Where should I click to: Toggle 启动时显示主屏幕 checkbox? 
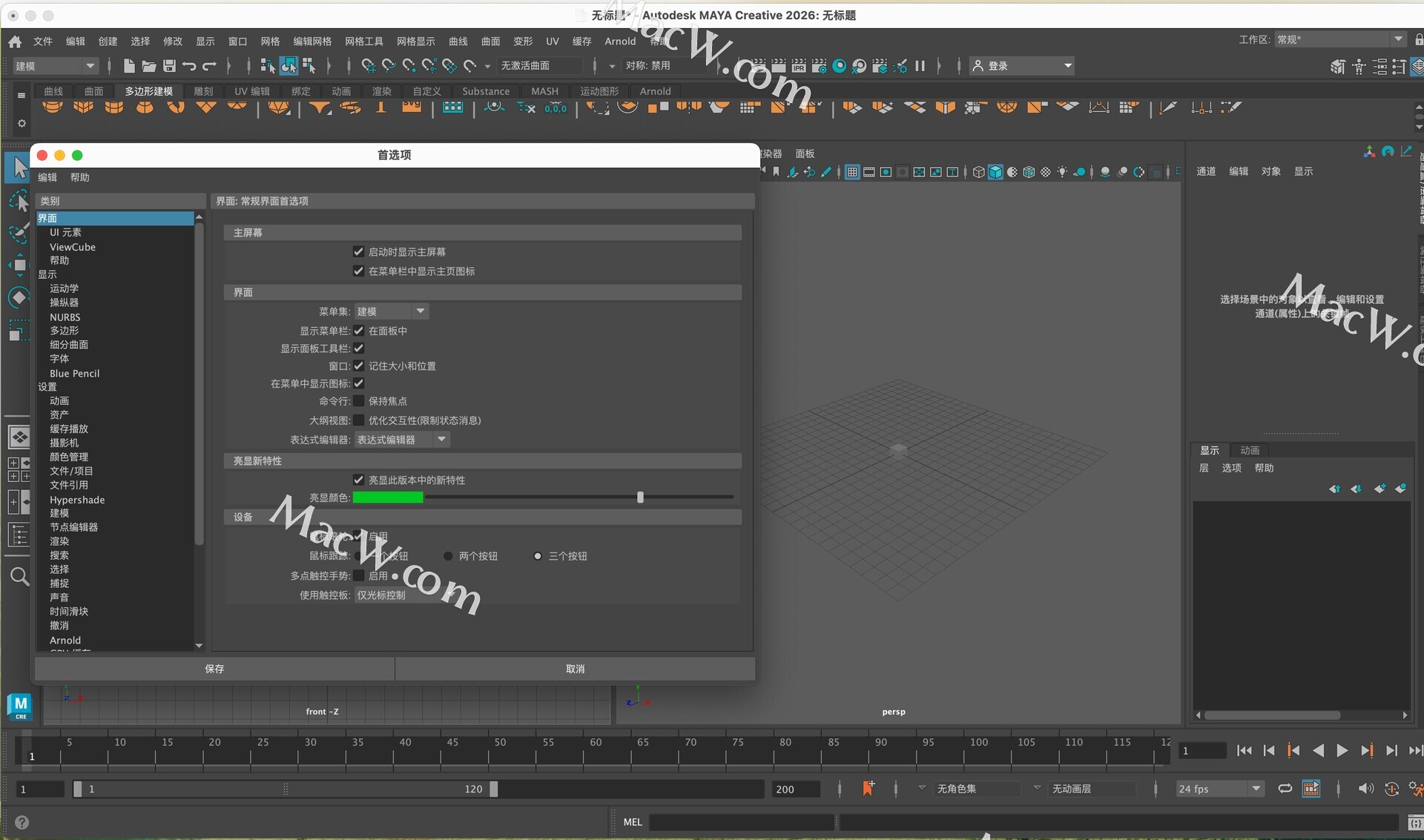coord(359,252)
